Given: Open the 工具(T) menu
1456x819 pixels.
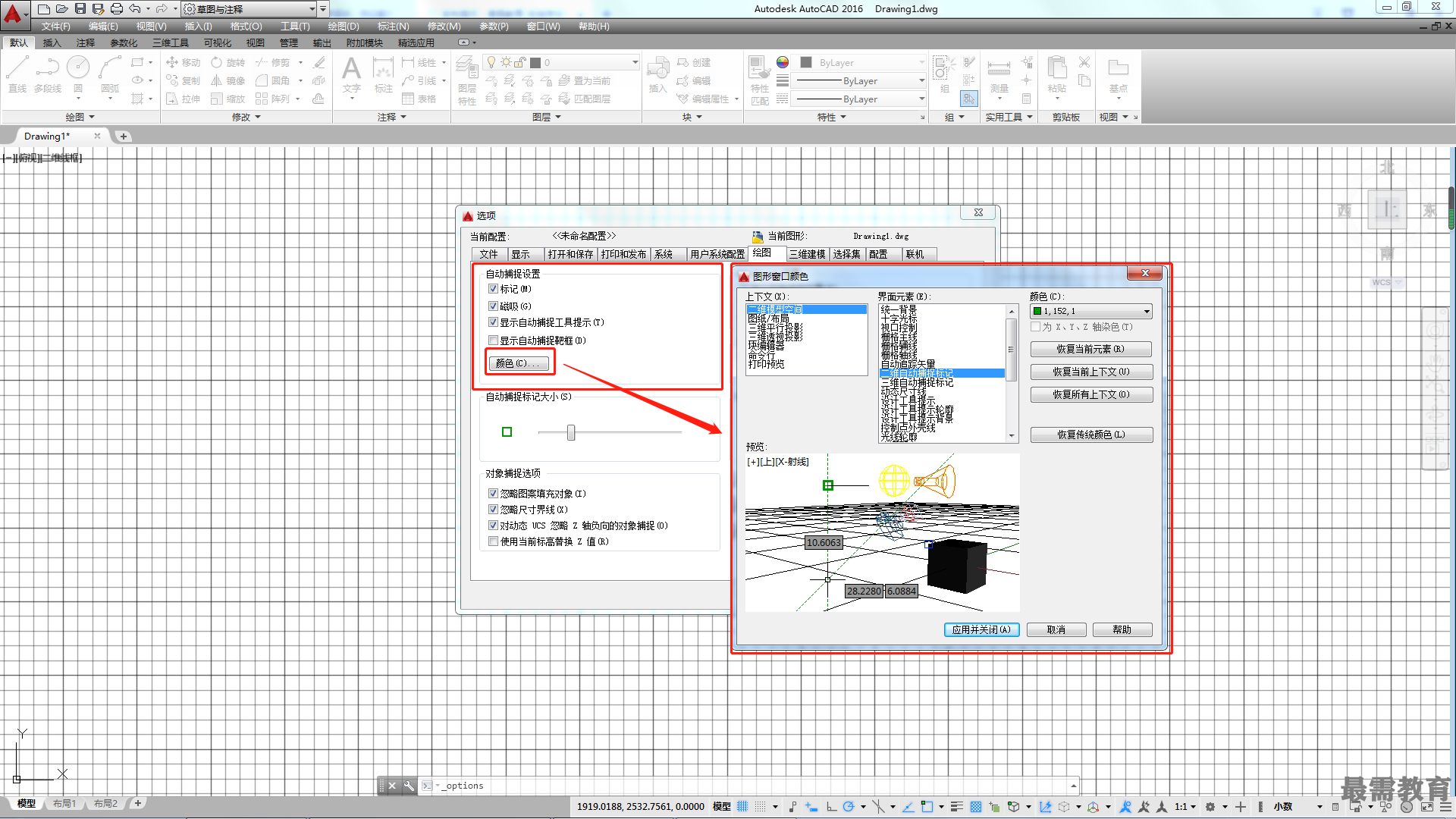Looking at the screenshot, I should click(295, 27).
